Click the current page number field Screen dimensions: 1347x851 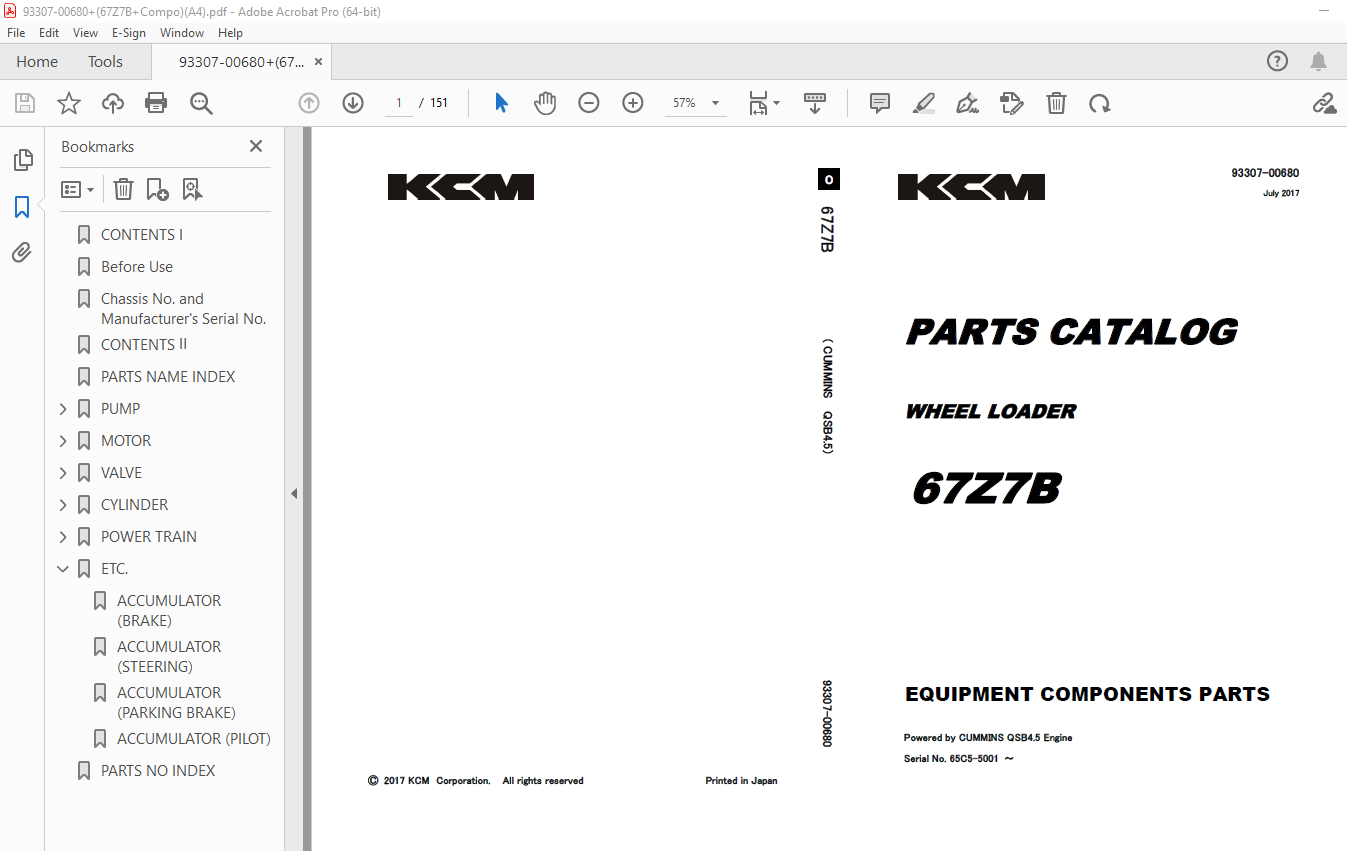click(399, 103)
